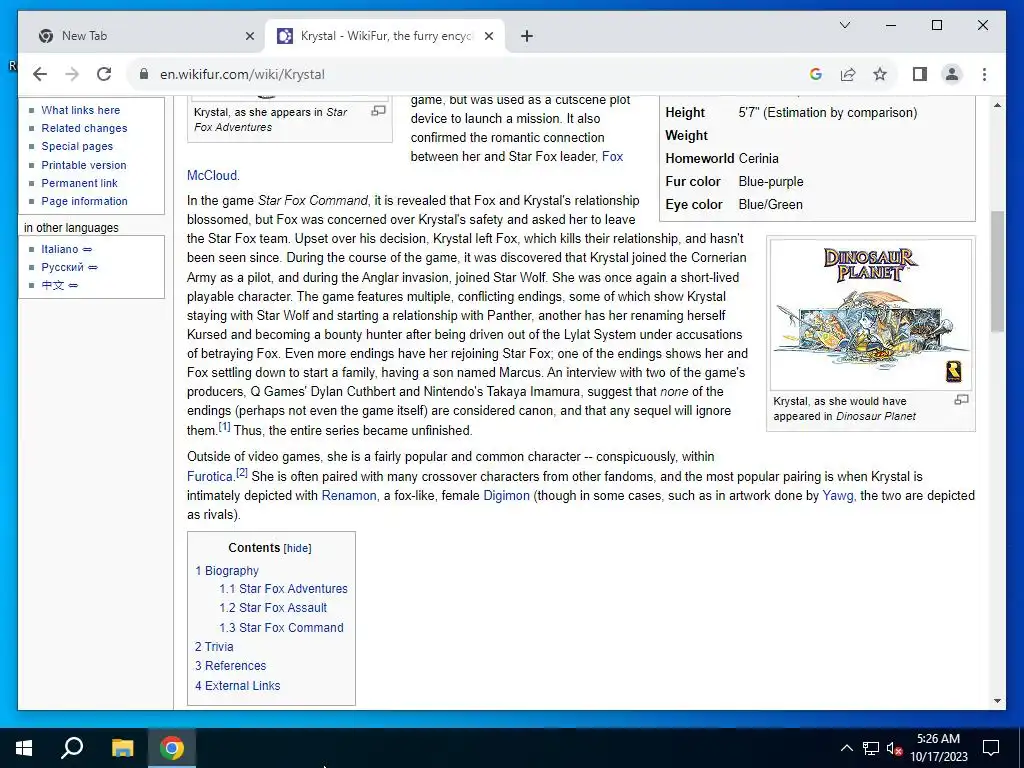Screen dimensions: 1024x768
Task: Follow the Digimon link
Action: pos(506,496)
